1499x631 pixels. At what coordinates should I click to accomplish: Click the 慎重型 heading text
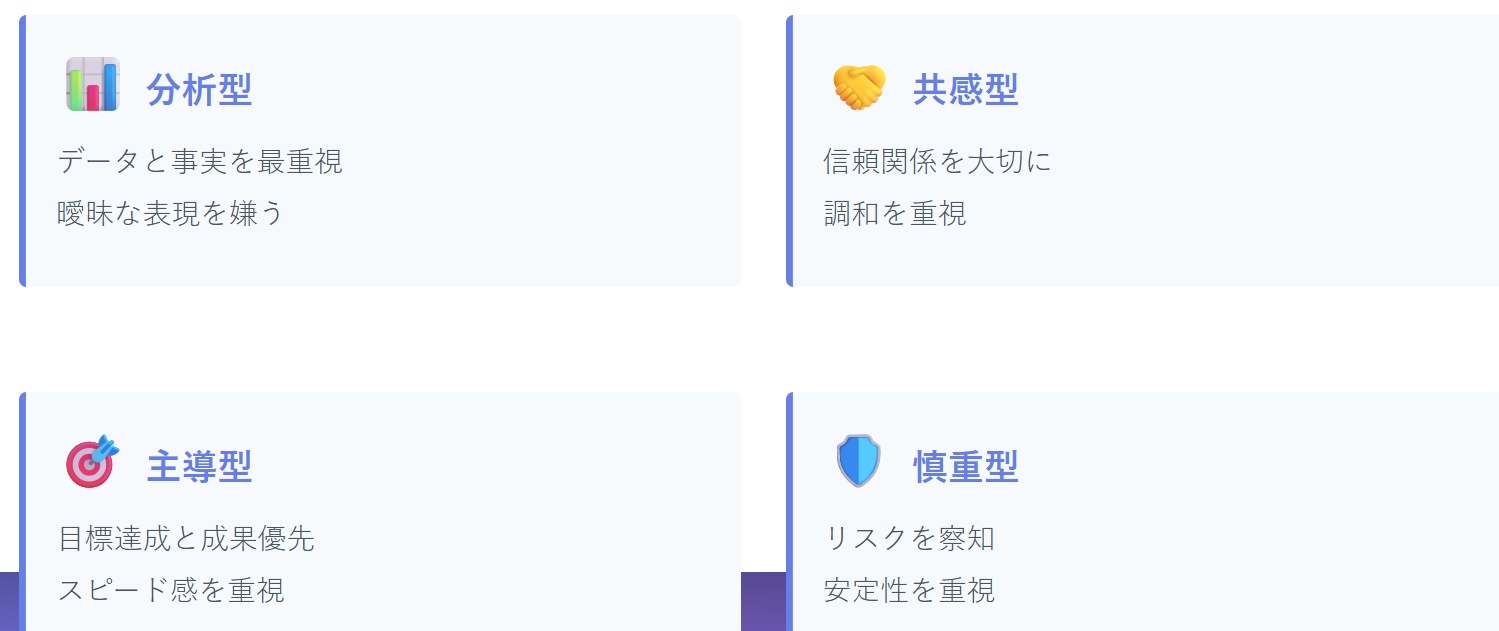point(965,467)
